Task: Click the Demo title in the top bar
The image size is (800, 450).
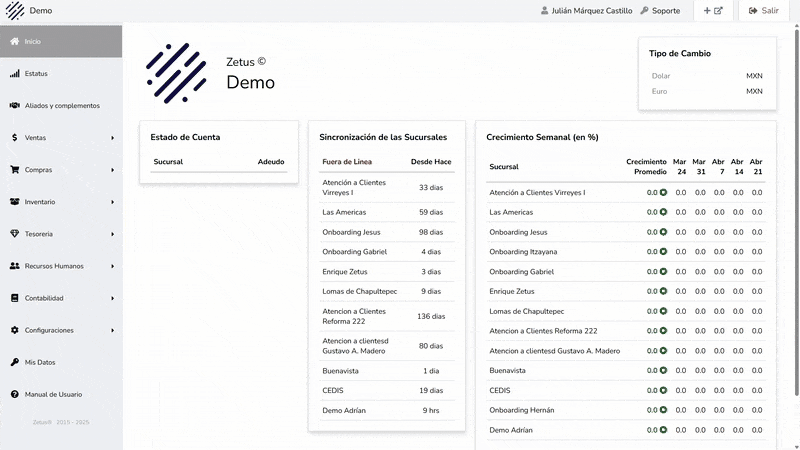Action: pyautogui.click(x=41, y=10)
